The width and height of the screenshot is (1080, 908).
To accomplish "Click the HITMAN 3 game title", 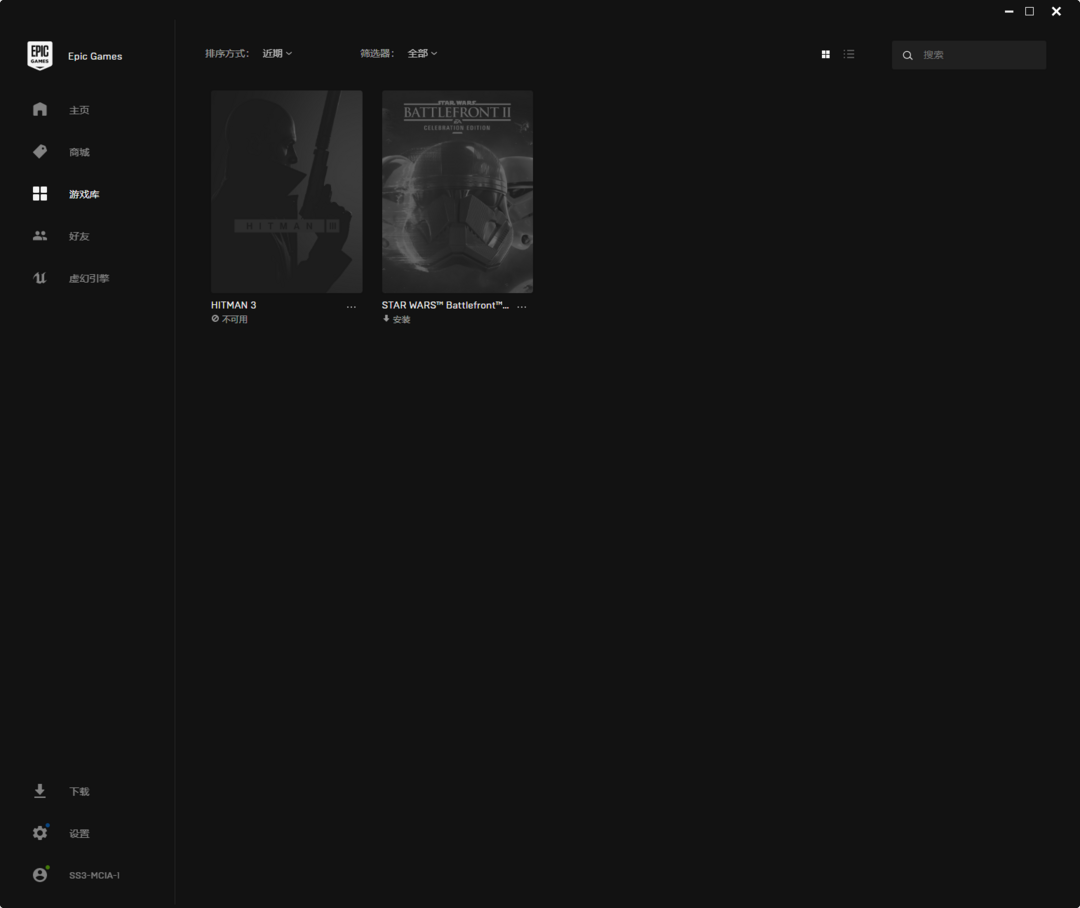I will point(233,305).
